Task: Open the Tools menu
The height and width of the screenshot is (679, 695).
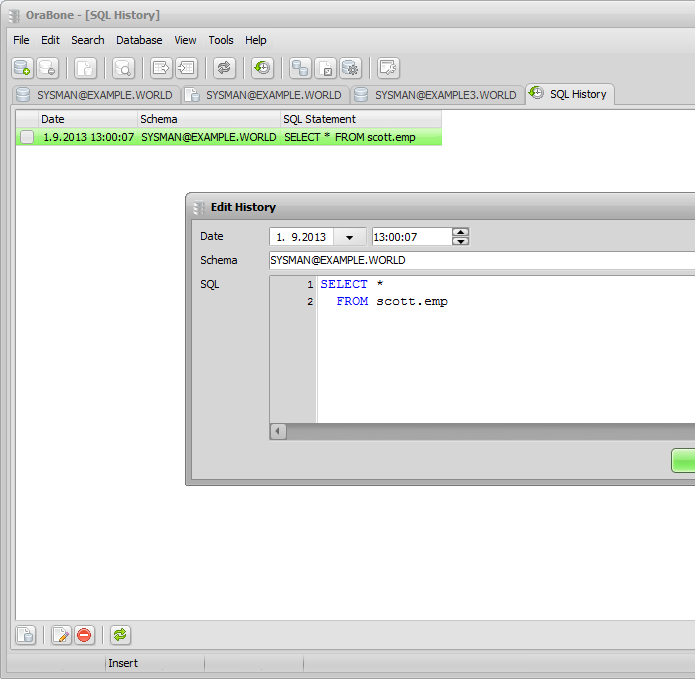Action: pos(220,40)
